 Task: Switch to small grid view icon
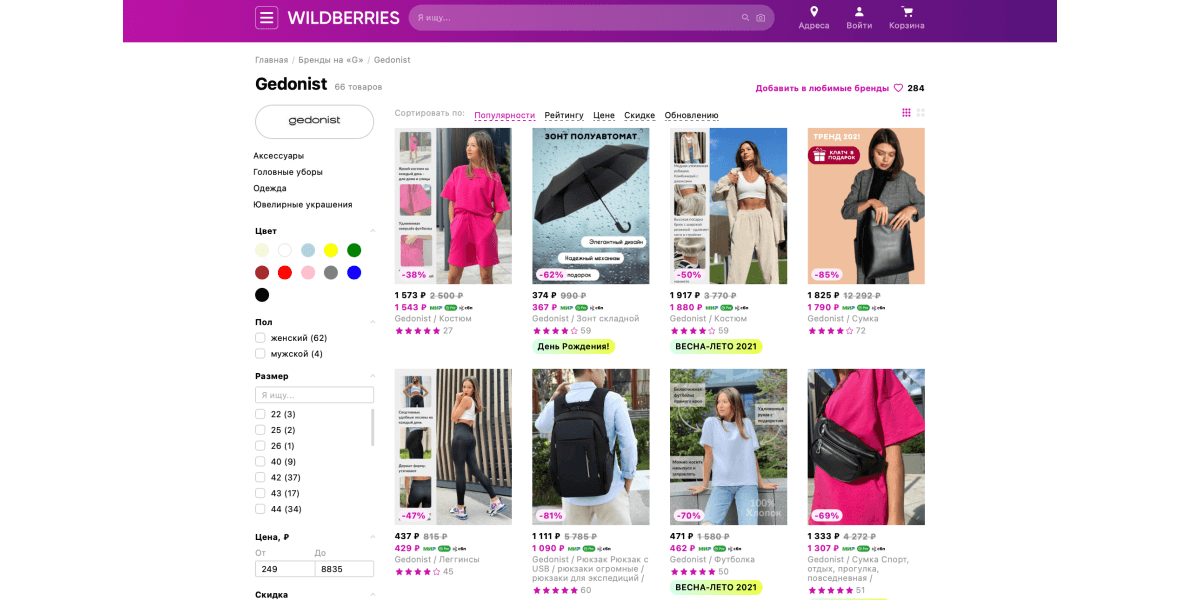point(906,112)
